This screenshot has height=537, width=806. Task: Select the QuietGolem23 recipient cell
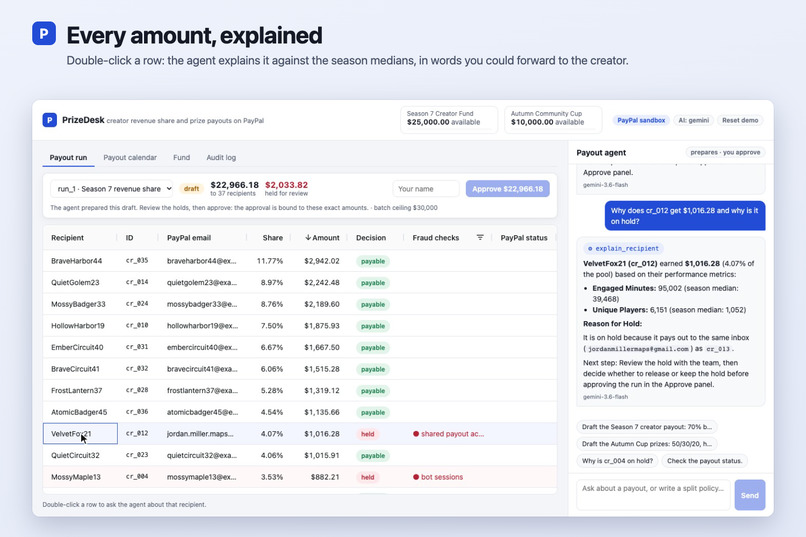pos(80,283)
